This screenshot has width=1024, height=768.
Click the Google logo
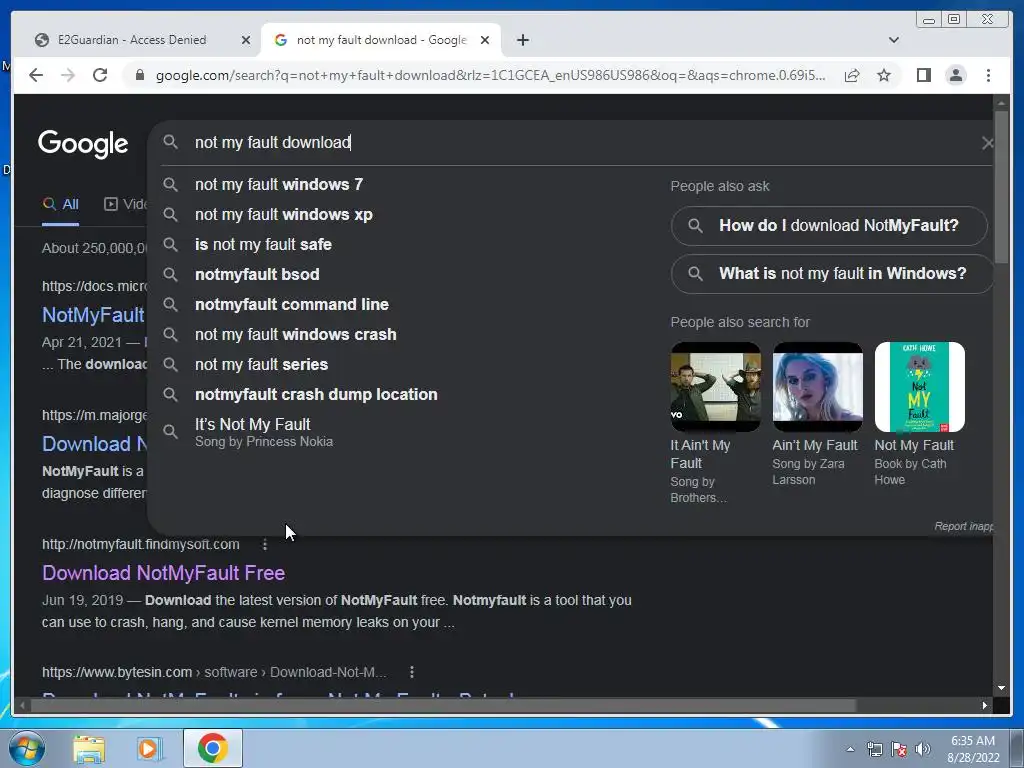pyautogui.click(x=83, y=144)
